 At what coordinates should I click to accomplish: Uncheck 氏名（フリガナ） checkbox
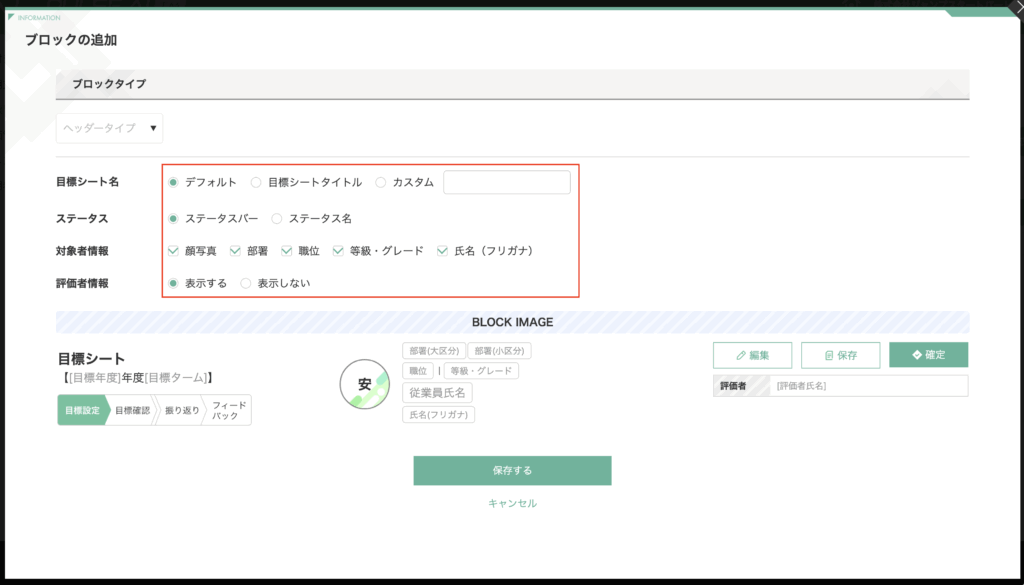(443, 251)
